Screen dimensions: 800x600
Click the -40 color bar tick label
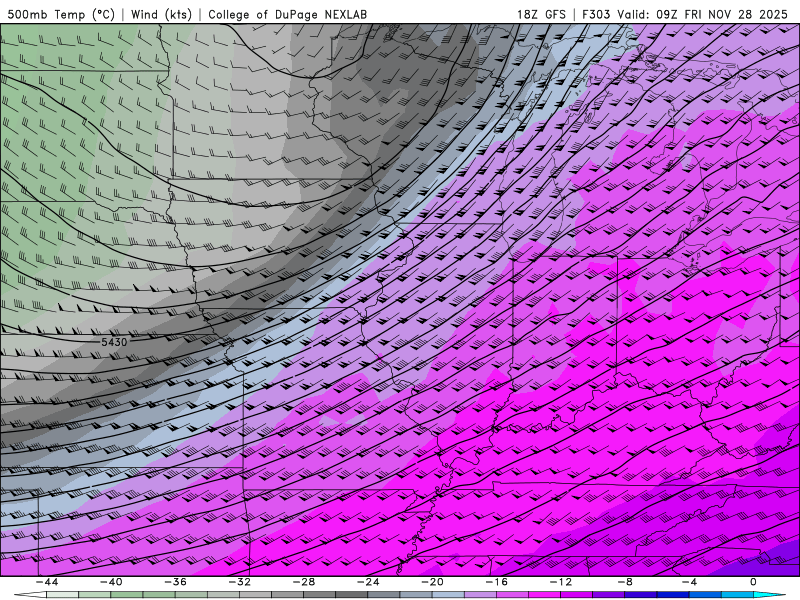[111, 582]
